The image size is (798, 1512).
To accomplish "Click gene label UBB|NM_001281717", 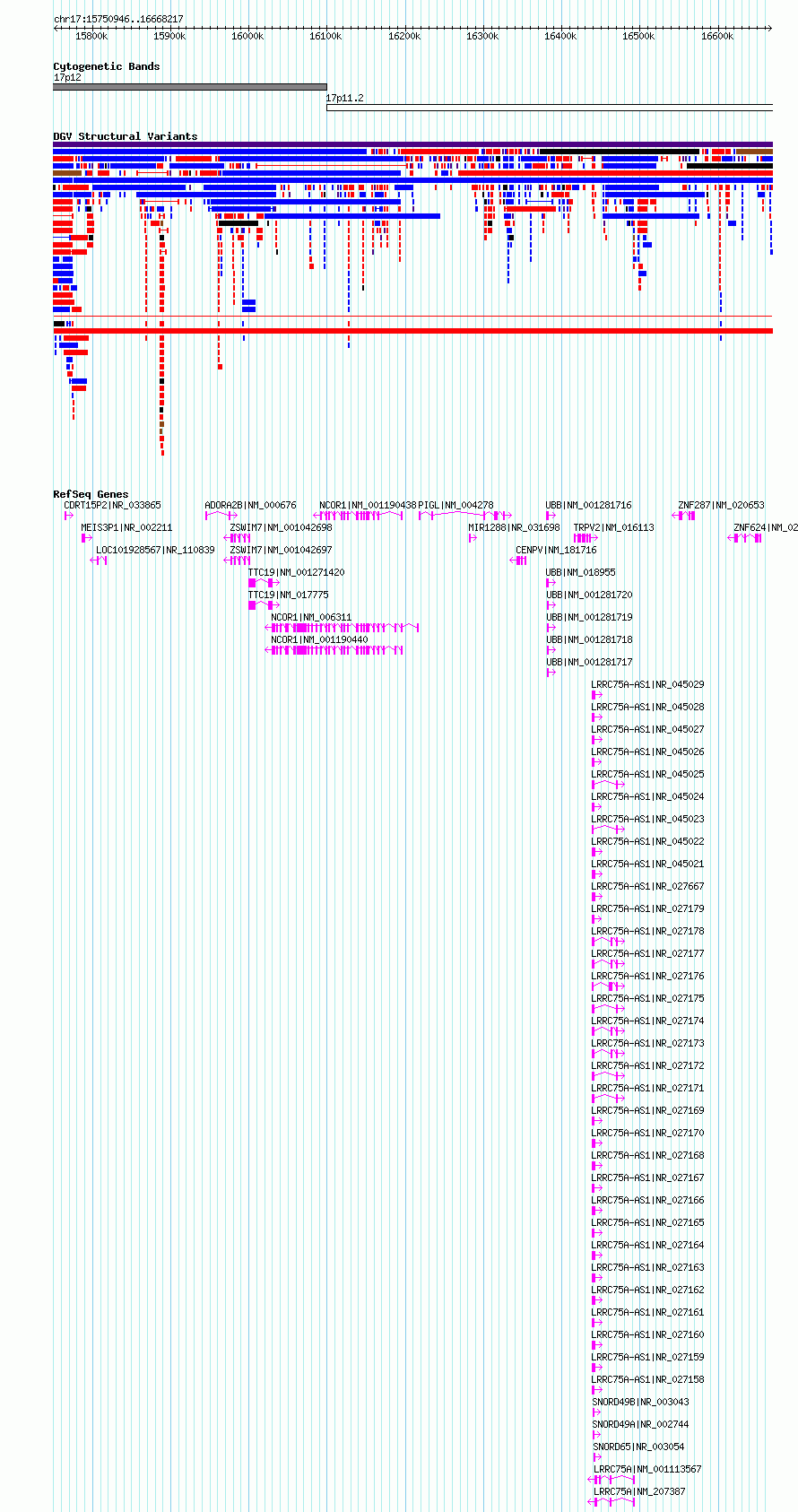I will pyautogui.click(x=588, y=662).
